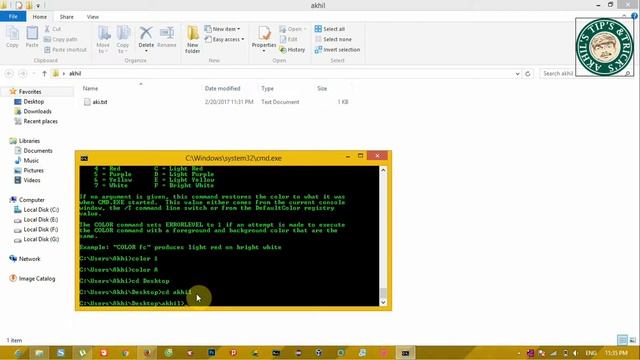The width and height of the screenshot is (640, 360).
Task: Switch to the Share ribbon tab
Action: [x=67, y=17]
